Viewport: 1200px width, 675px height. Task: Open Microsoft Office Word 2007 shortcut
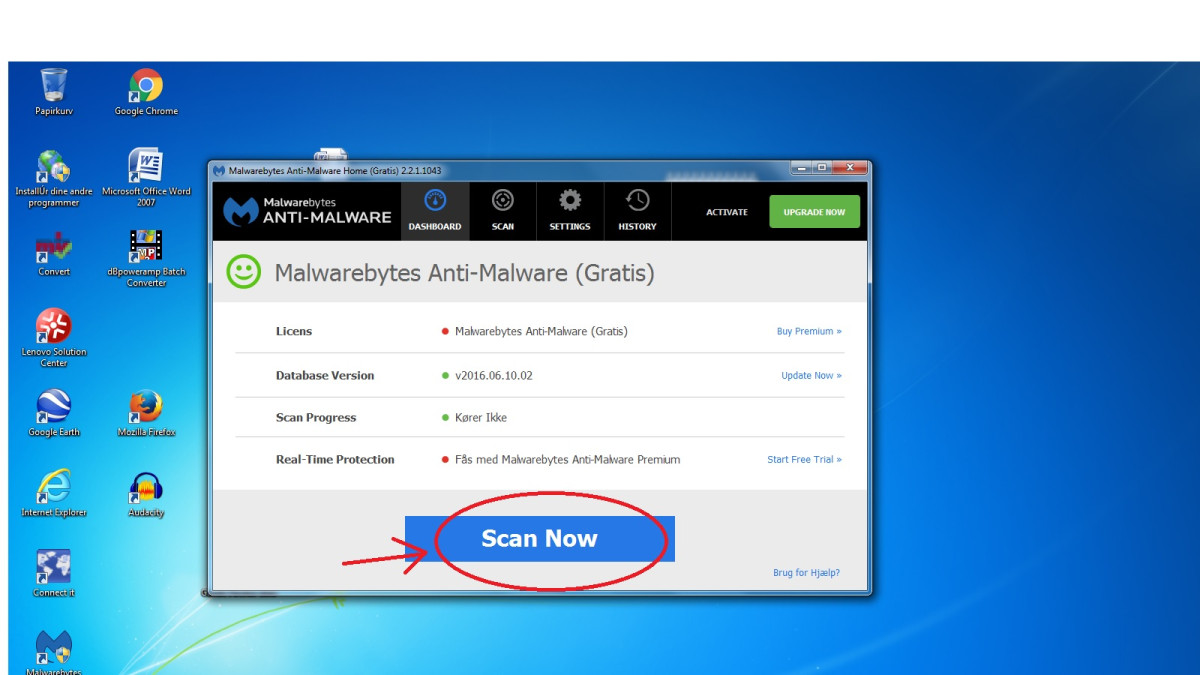tap(146, 177)
